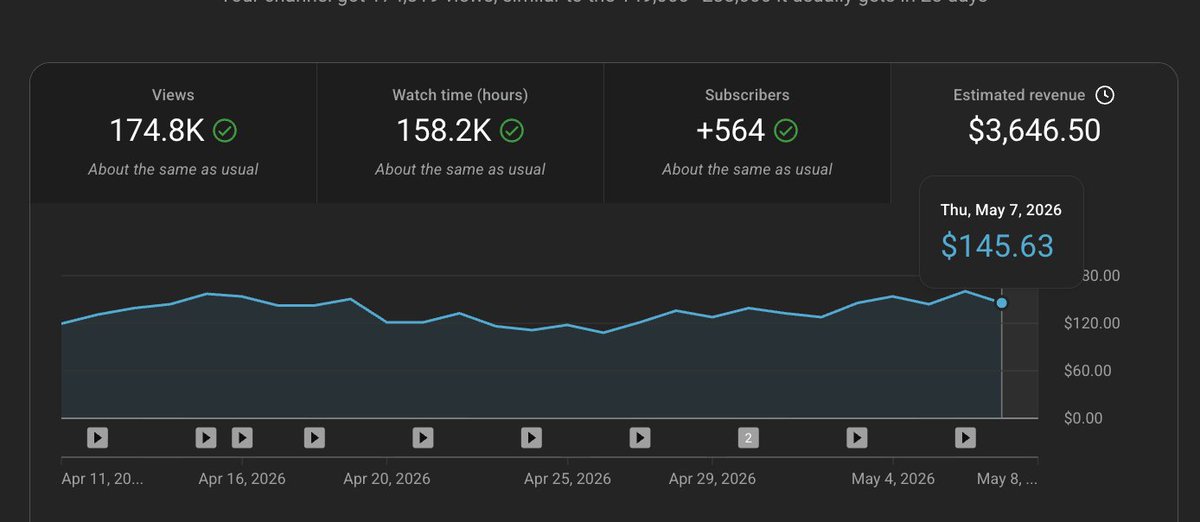
Task: Open the marker badge showing 2 videos
Action: tap(749, 437)
